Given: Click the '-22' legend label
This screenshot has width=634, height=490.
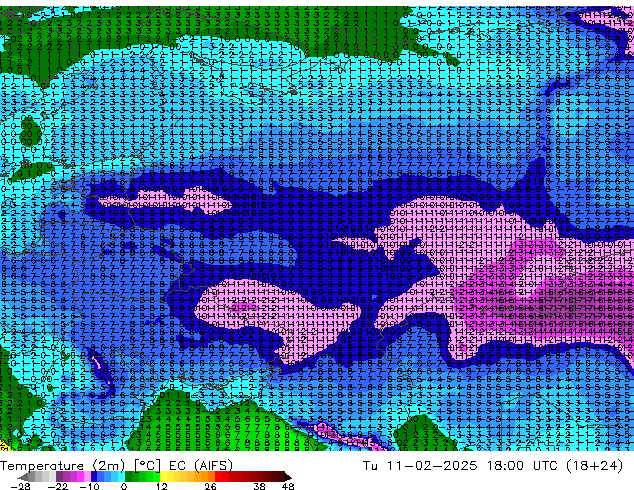Looking at the screenshot, I should coord(58,486).
